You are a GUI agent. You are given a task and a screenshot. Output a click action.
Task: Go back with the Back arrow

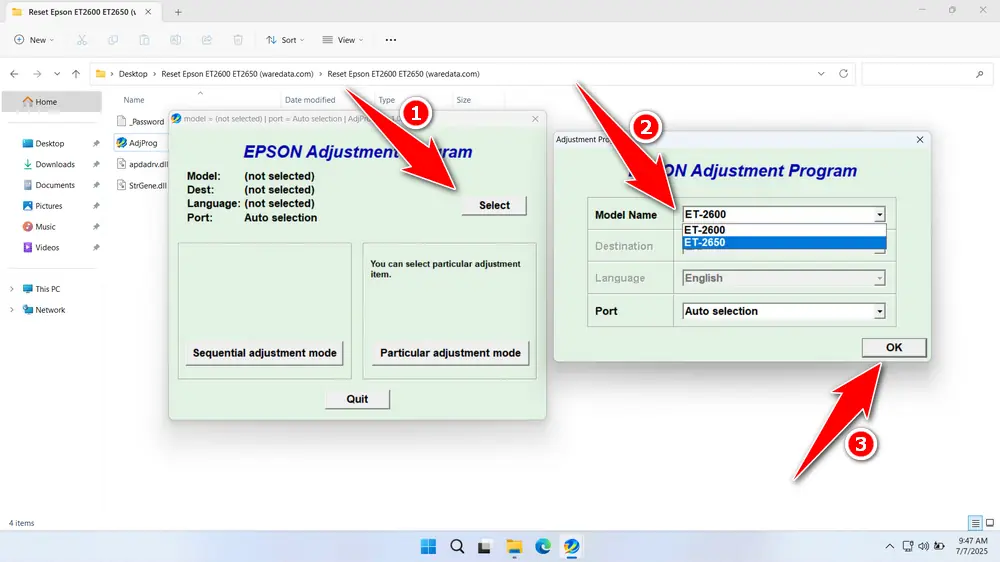[x=14, y=74]
